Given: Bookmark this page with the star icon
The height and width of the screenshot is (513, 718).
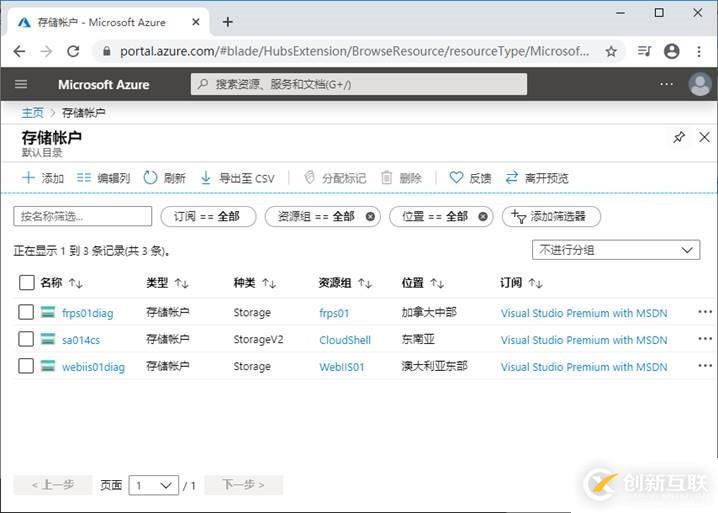Looking at the screenshot, I should pos(611,51).
